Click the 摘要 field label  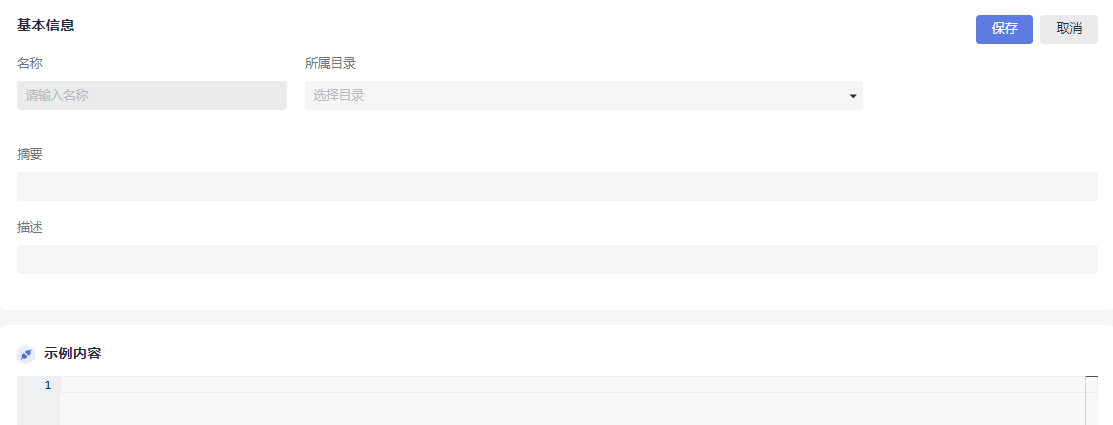coord(30,154)
